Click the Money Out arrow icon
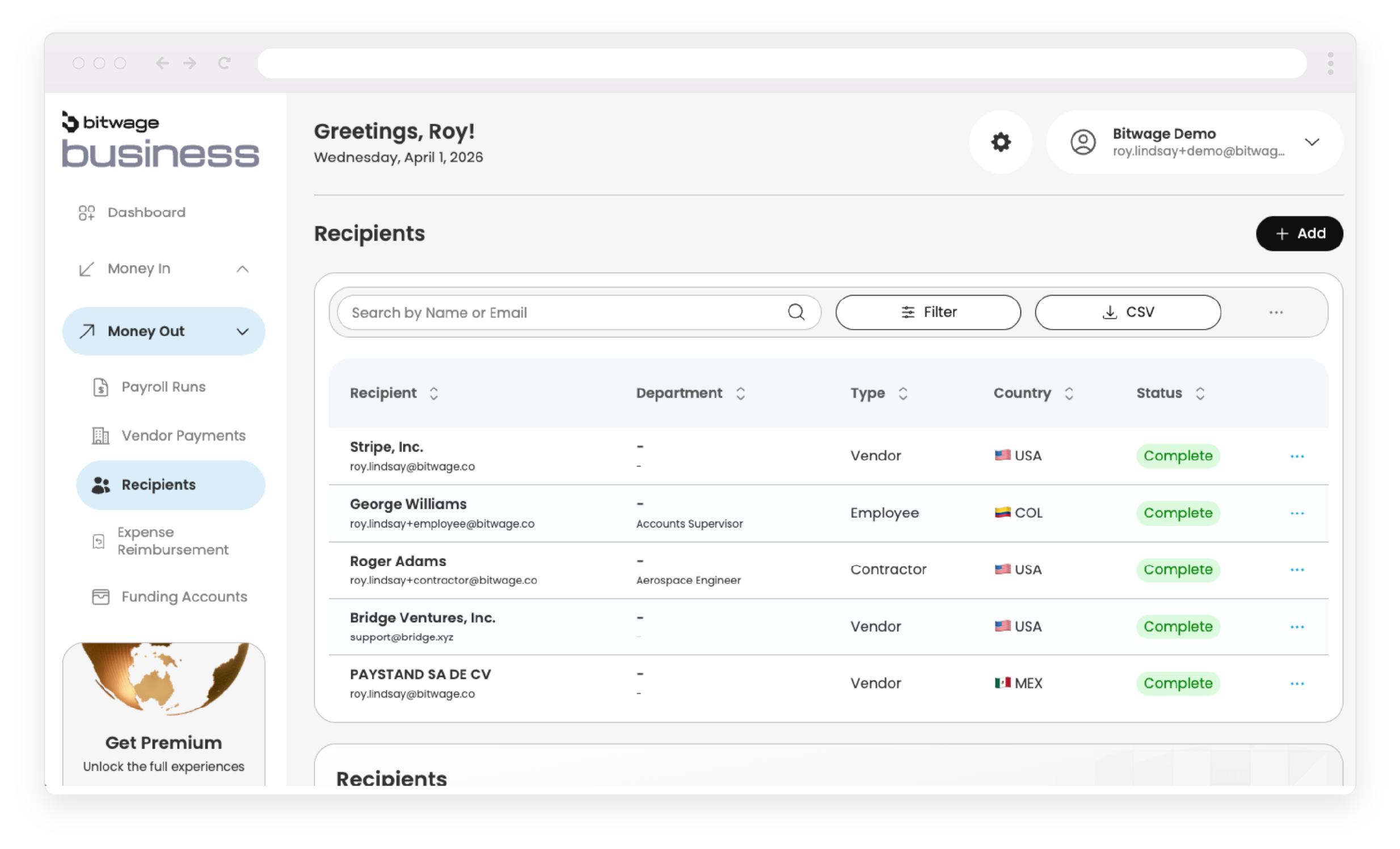This screenshot has height=849, width=1400. tap(86, 331)
